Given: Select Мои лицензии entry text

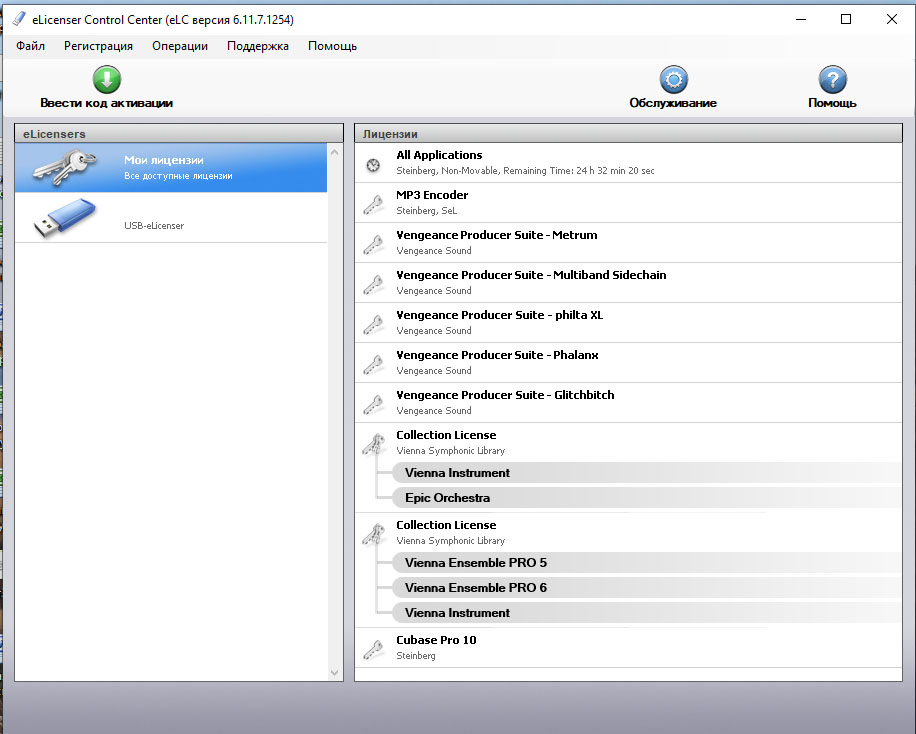Looking at the screenshot, I should point(164,160).
